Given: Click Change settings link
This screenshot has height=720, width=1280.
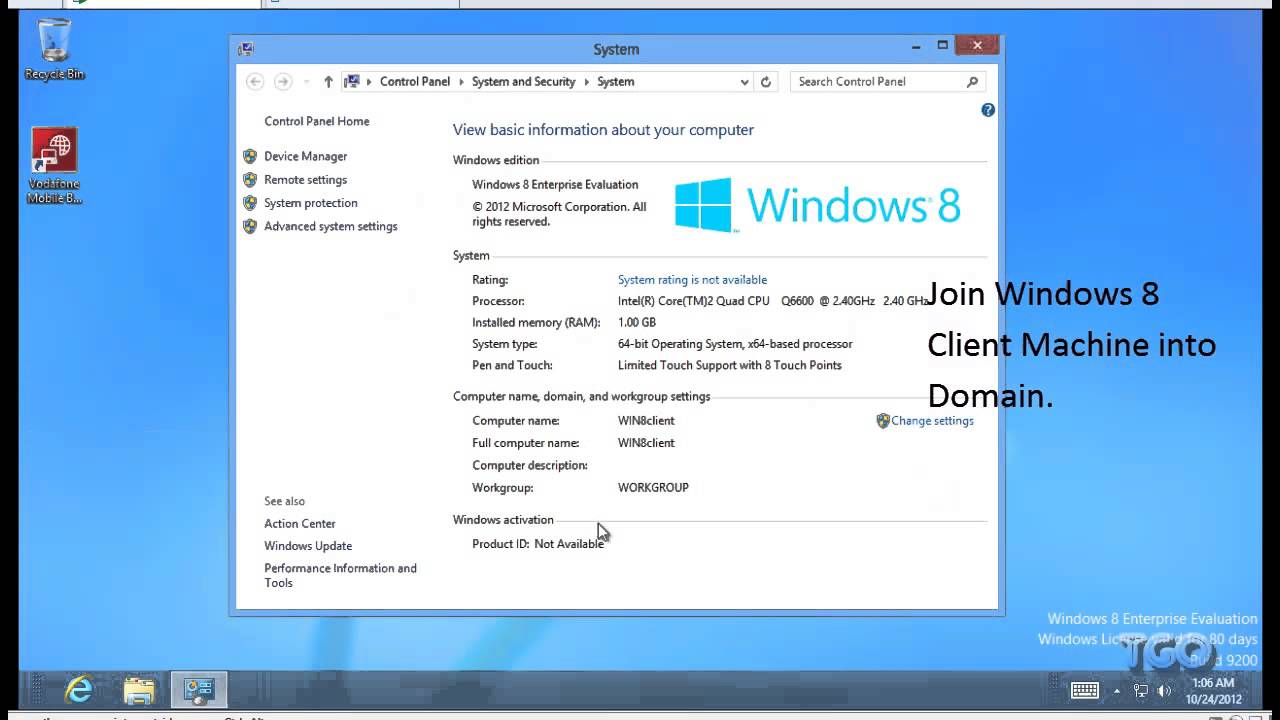Looking at the screenshot, I should coord(932,421).
